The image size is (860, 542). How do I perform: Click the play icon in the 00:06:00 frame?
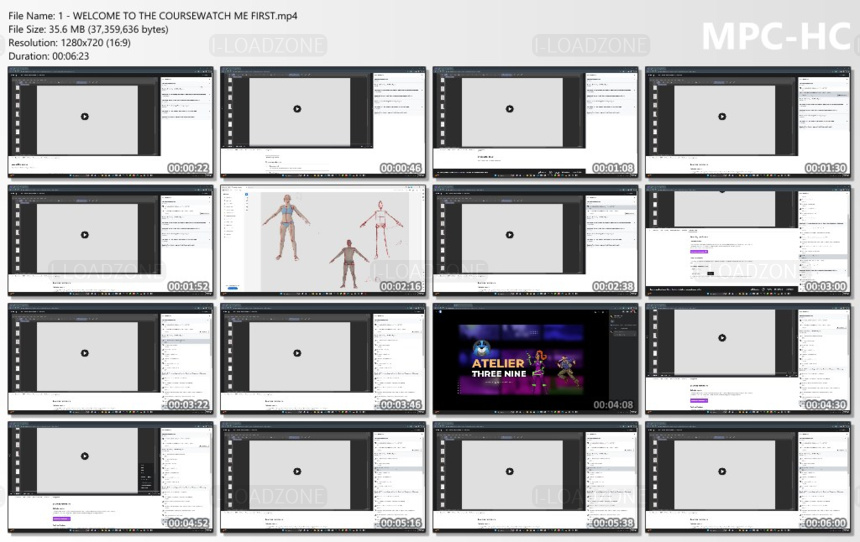point(722,471)
